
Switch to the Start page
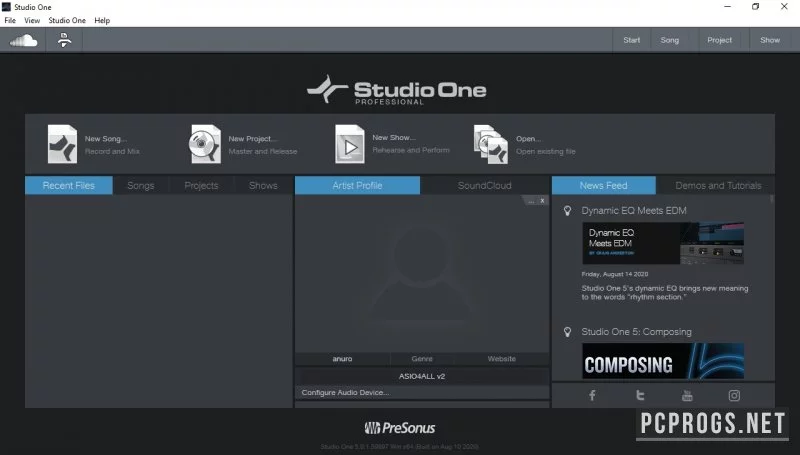pyautogui.click(x=632, y=40)
